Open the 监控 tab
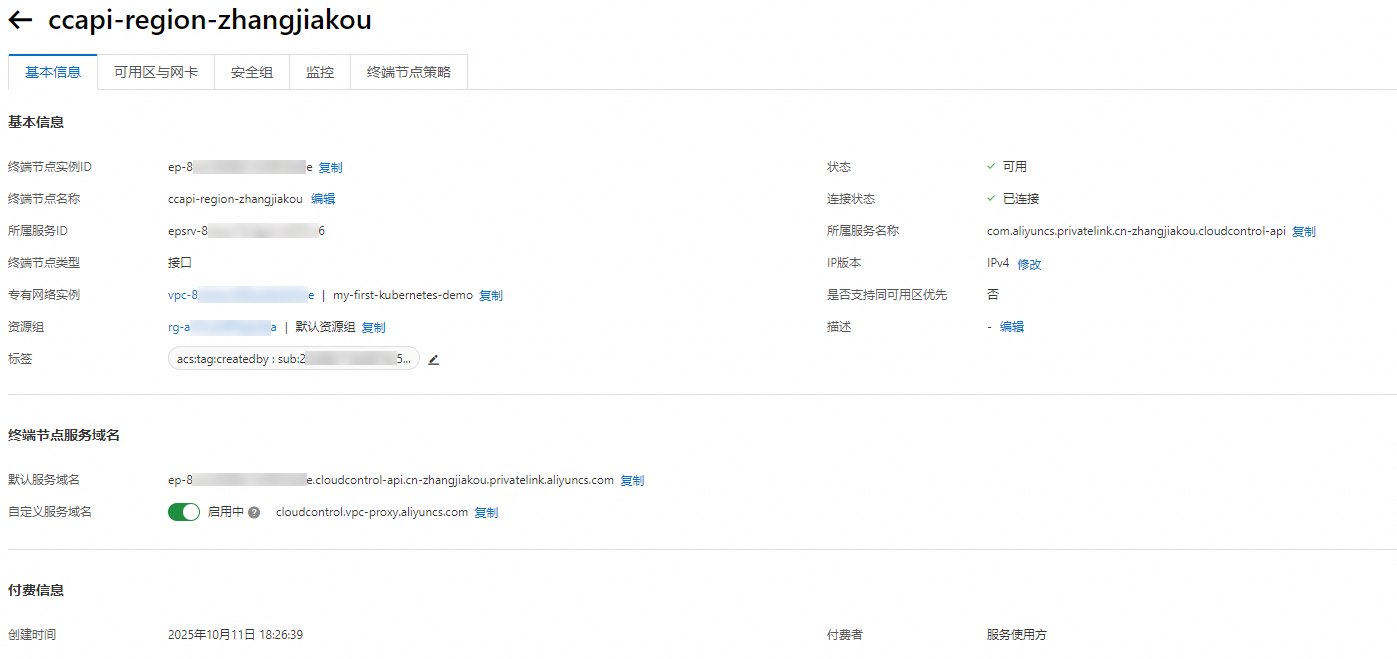 coord(320,72)
